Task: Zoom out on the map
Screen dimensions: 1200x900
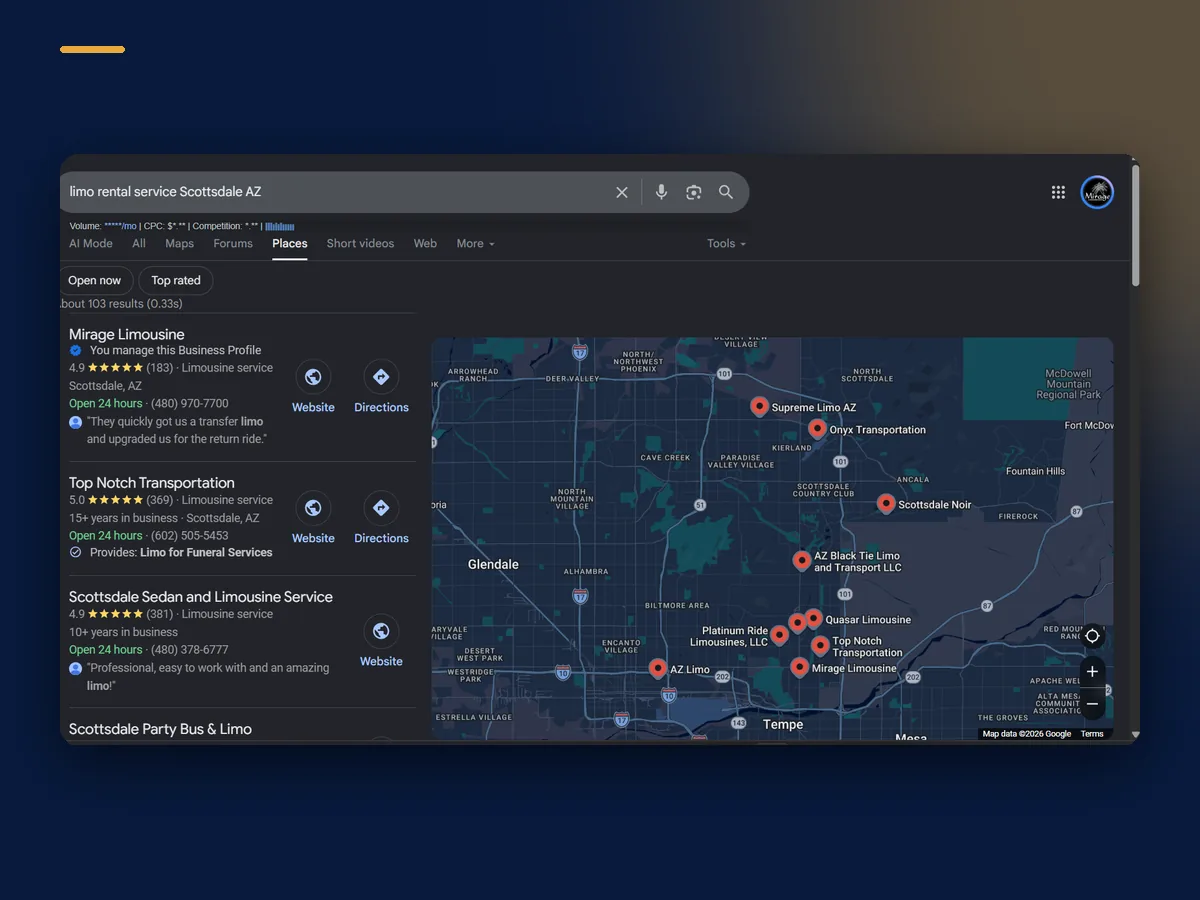Action: (x=1092, y=704)
